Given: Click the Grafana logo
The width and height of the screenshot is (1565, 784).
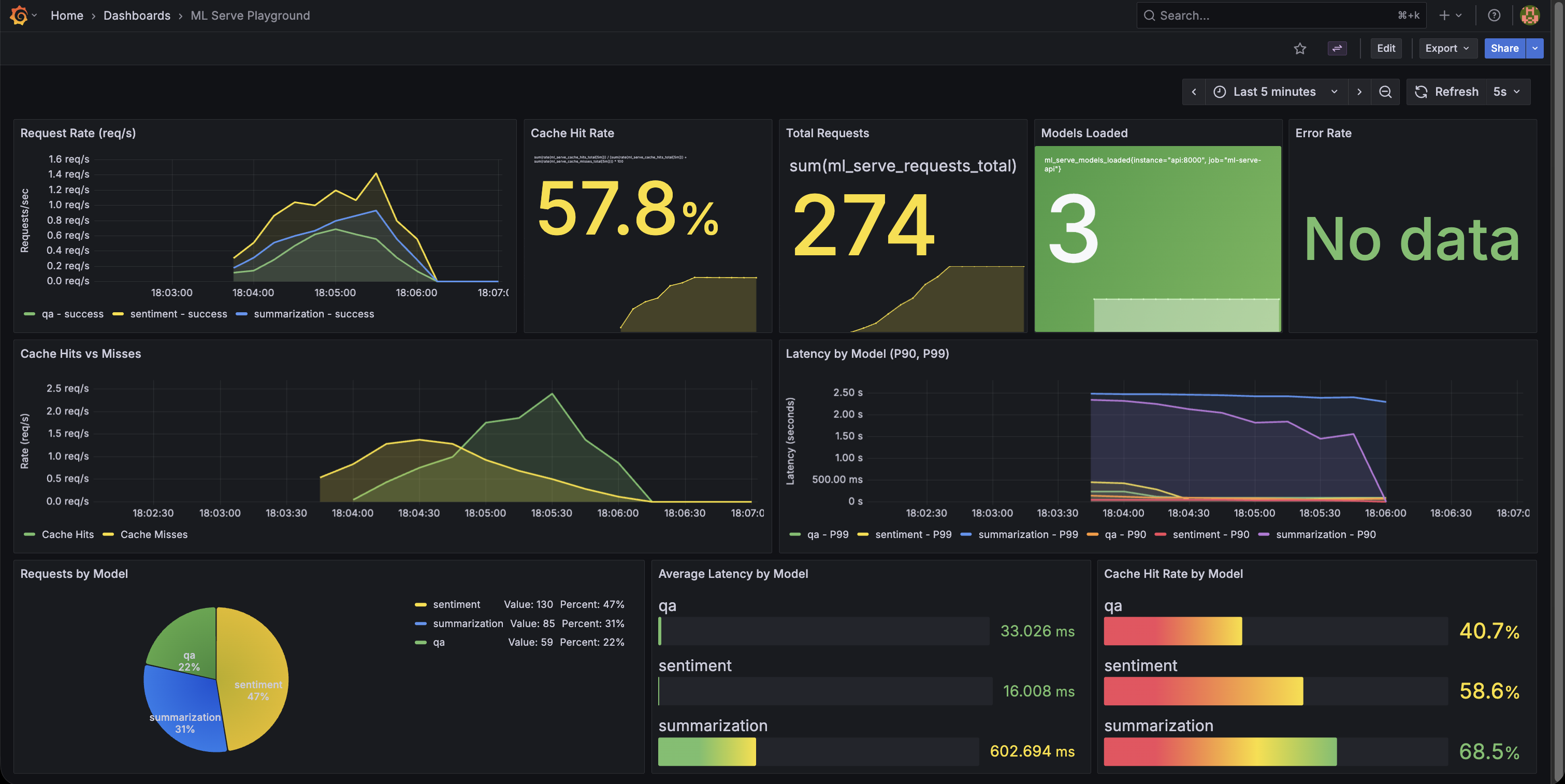Looking at the screenshot, I should 19,15.
